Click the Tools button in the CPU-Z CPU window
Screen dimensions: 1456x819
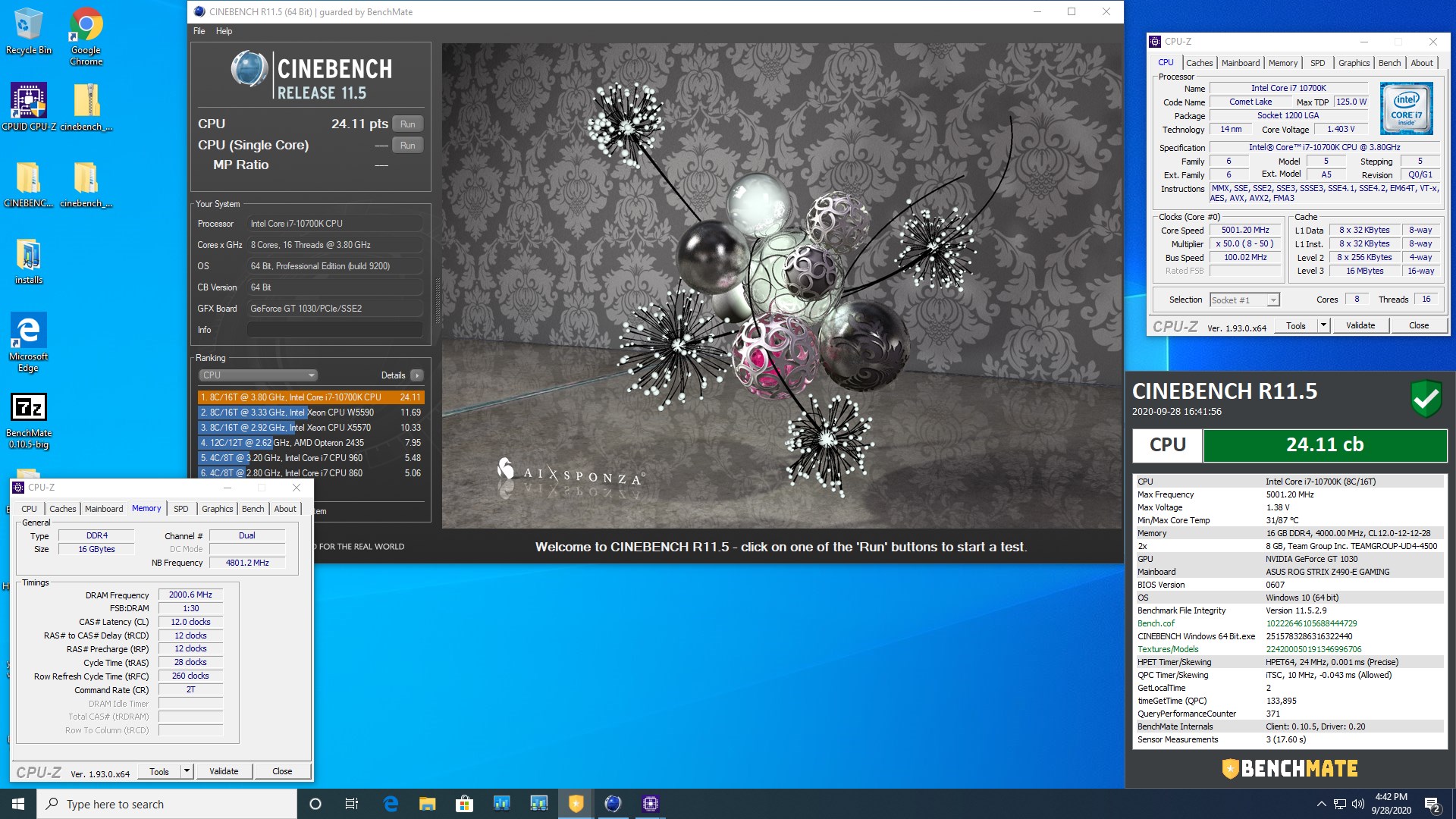pos(1296,325)
